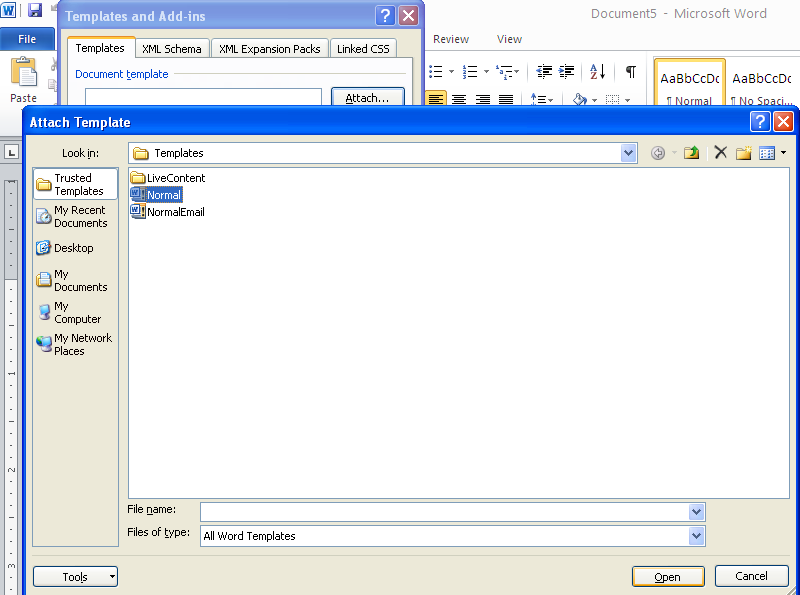The image size is (800, 595).
Task: Click the Paste icon in Word ribbon
Action: click(x=23, y=72)
